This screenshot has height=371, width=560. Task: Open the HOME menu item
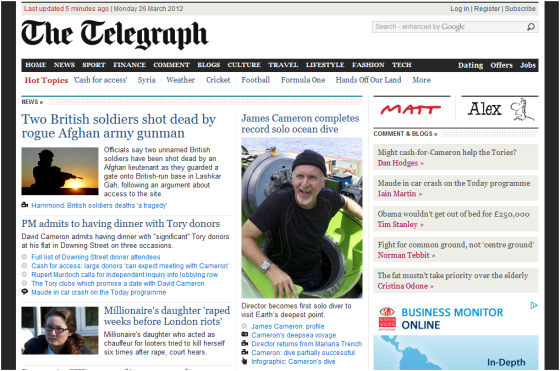[36, 65]
